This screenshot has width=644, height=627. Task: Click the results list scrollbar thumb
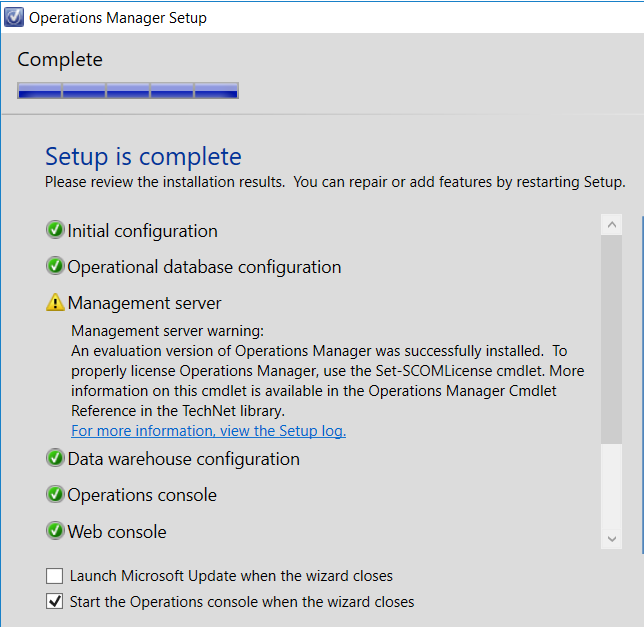[612, 339]
